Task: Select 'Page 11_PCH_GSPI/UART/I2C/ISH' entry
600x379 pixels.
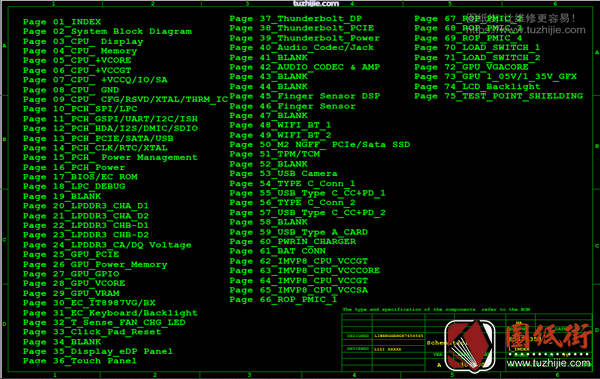Action: click(x=111, y=119)
